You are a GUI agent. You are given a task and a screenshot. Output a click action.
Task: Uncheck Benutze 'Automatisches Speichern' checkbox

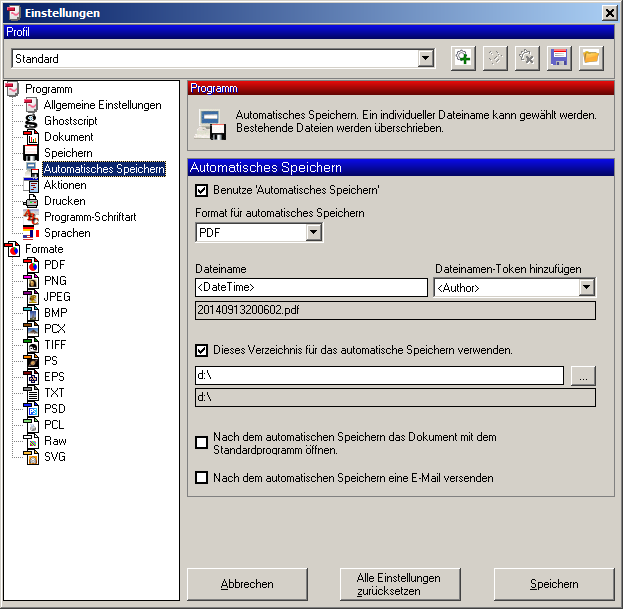click(201, 190)
